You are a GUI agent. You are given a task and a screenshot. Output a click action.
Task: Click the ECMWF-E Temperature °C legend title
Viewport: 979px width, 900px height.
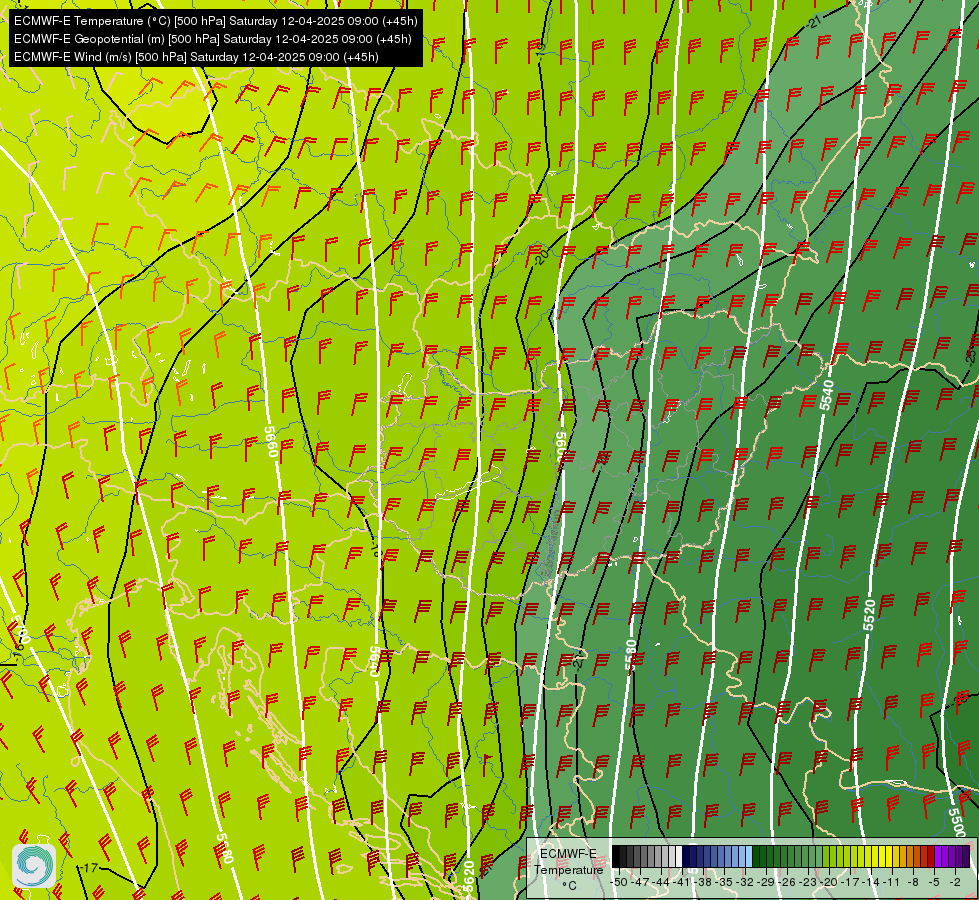(x=569, y=869)
